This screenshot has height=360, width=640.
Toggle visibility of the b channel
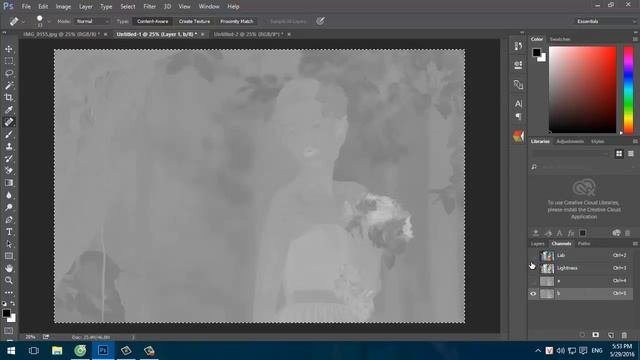tap(533, 293)
